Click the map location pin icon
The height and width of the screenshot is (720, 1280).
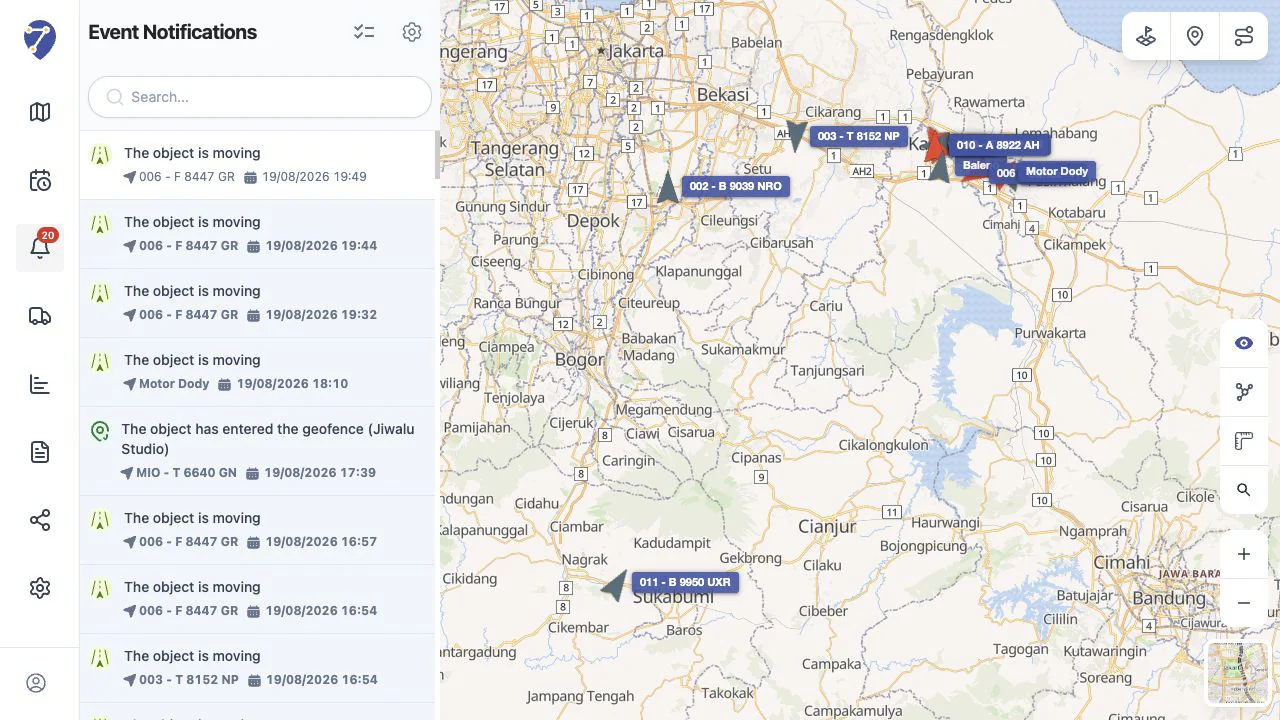click(x=1195, y=37)
